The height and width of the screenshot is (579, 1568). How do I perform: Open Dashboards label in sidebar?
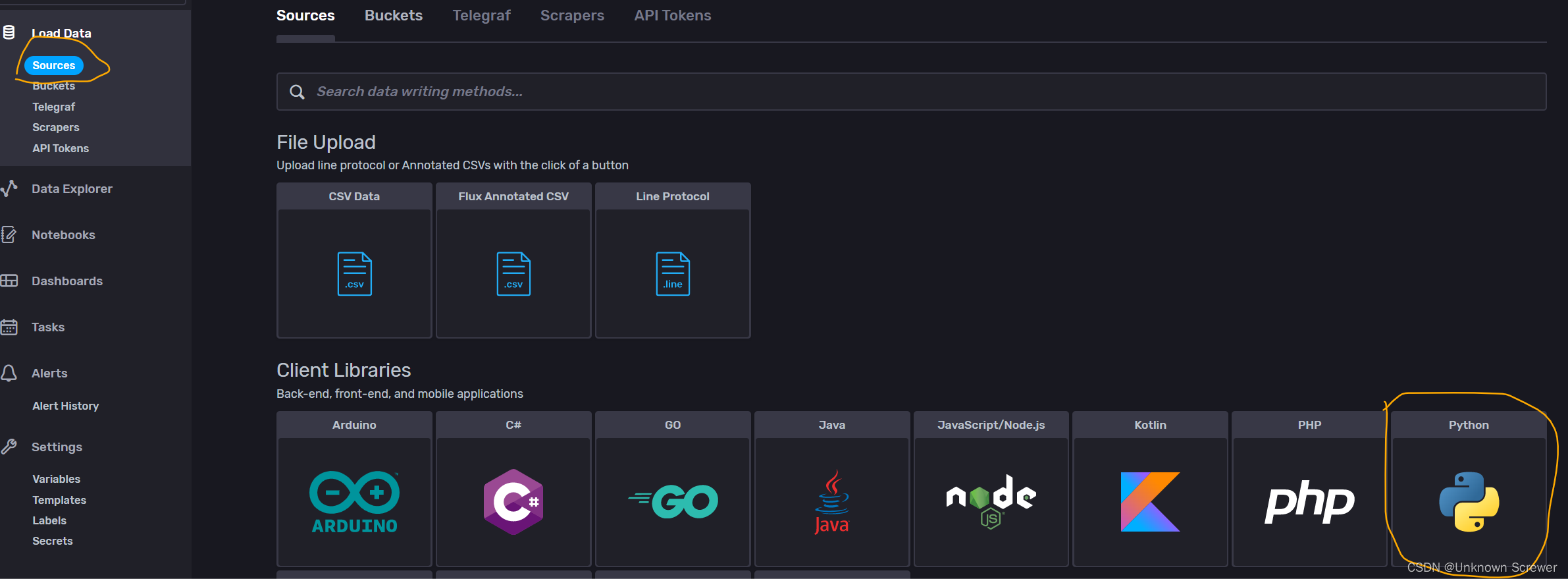tap(67, 281)
